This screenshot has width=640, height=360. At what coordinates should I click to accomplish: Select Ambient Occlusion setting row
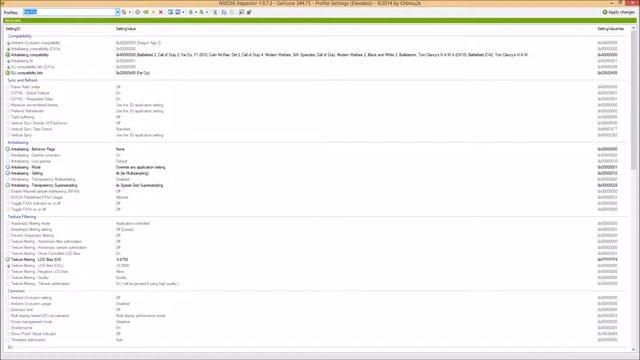coord(316,298)
